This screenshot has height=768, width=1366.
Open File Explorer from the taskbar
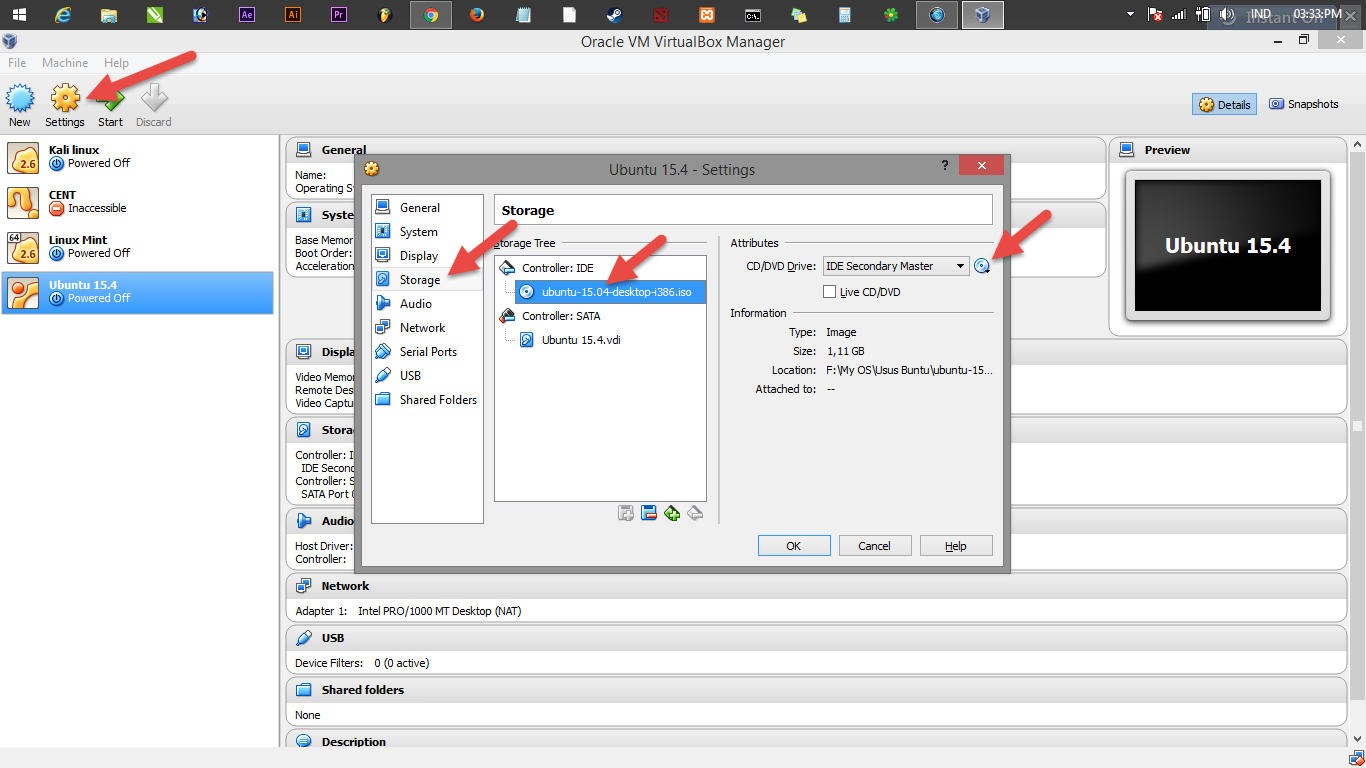point(109,15)
